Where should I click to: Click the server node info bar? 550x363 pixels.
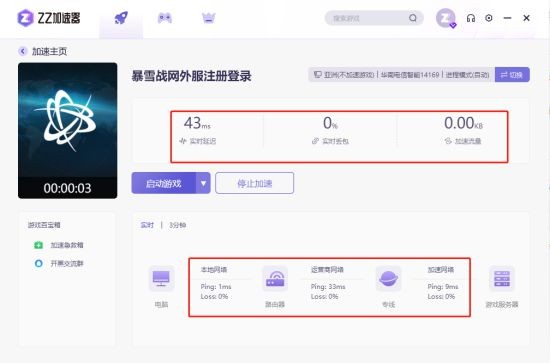click(x=402, y=75)
